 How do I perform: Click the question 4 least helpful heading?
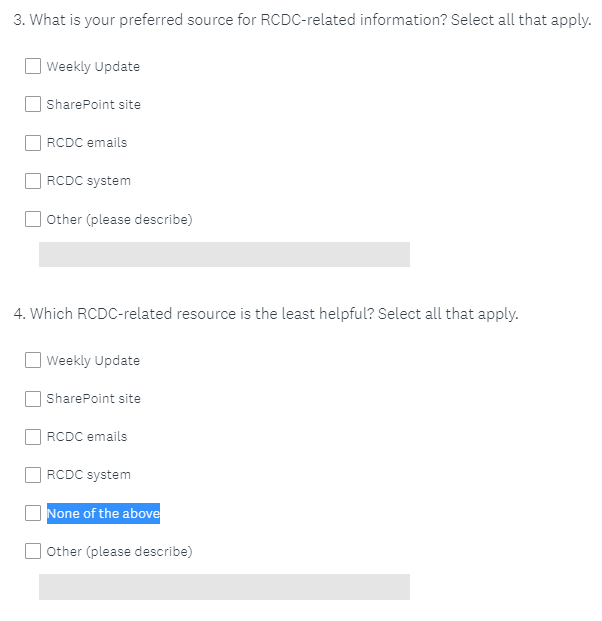(266, 314)
